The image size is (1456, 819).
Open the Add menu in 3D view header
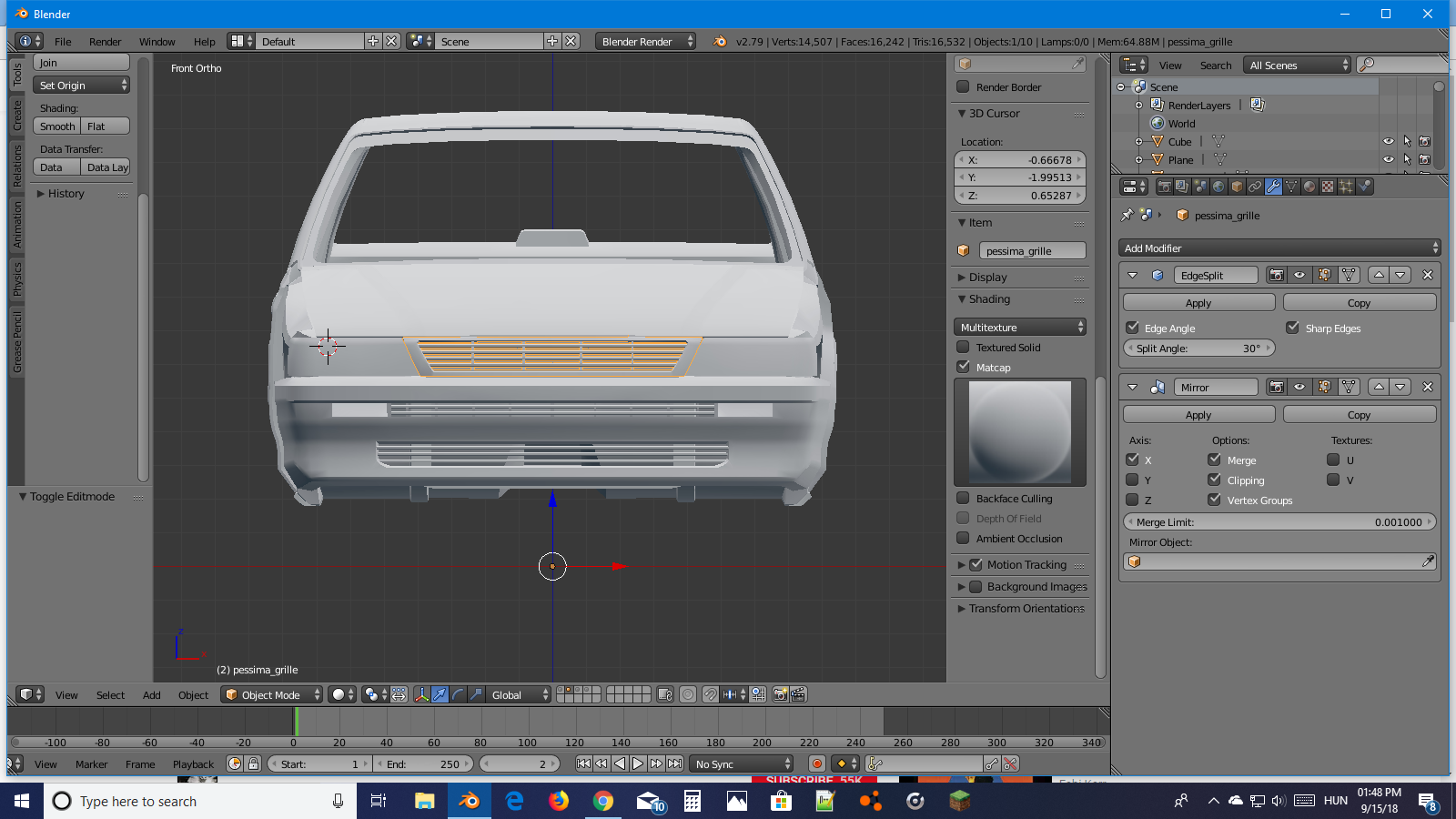151,695
